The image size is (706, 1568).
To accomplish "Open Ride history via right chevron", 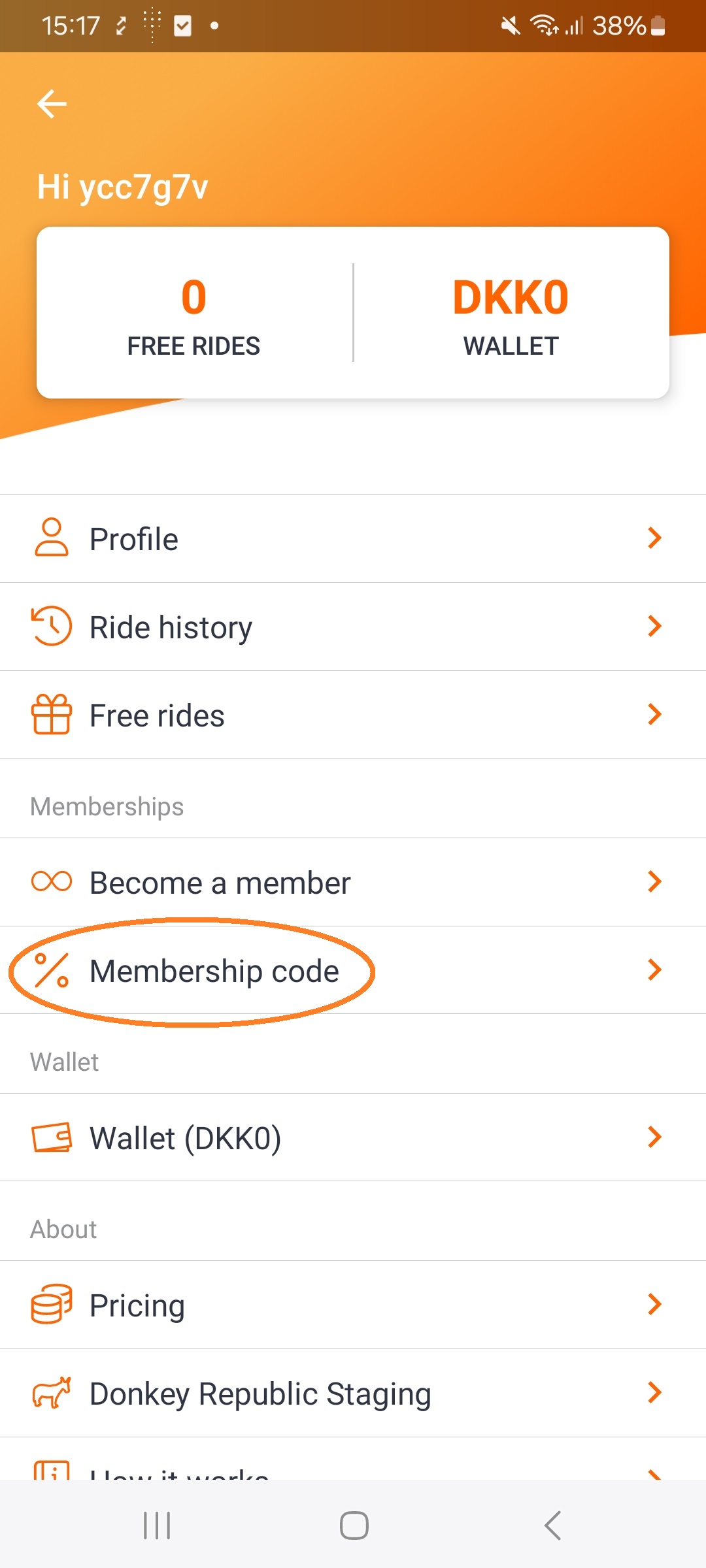I will [x=654, y=626].
